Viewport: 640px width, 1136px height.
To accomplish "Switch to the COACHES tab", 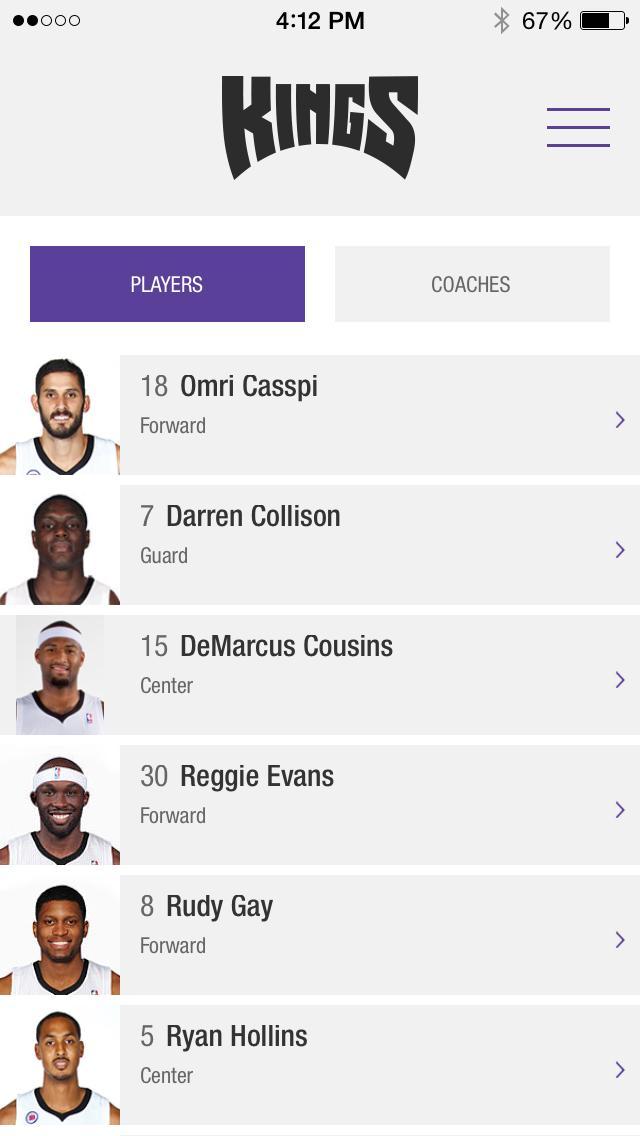I will coord(471,284).
